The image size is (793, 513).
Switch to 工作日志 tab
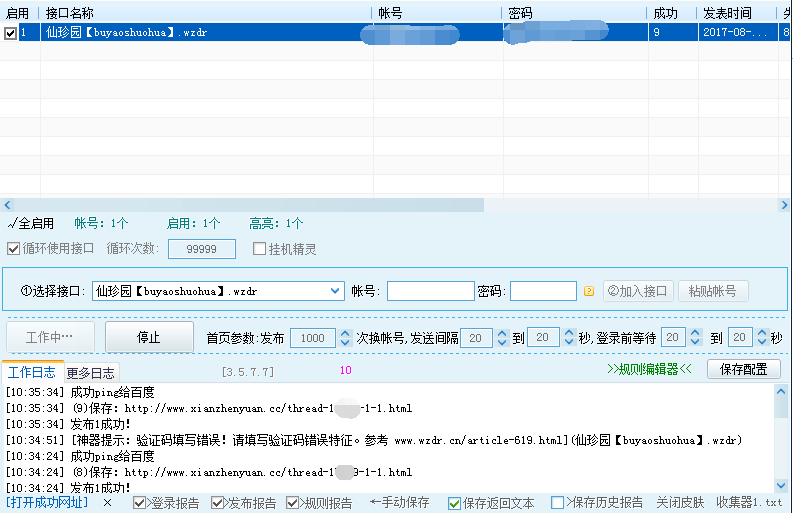[x=32, y=372]
